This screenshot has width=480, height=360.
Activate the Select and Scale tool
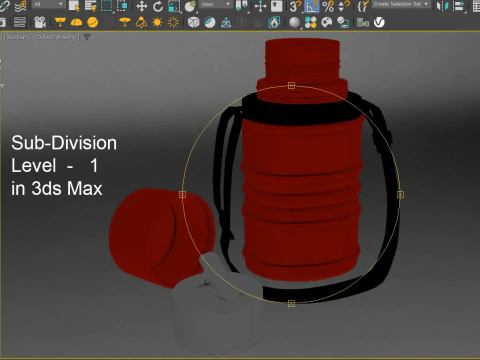(x=174, y=6)
